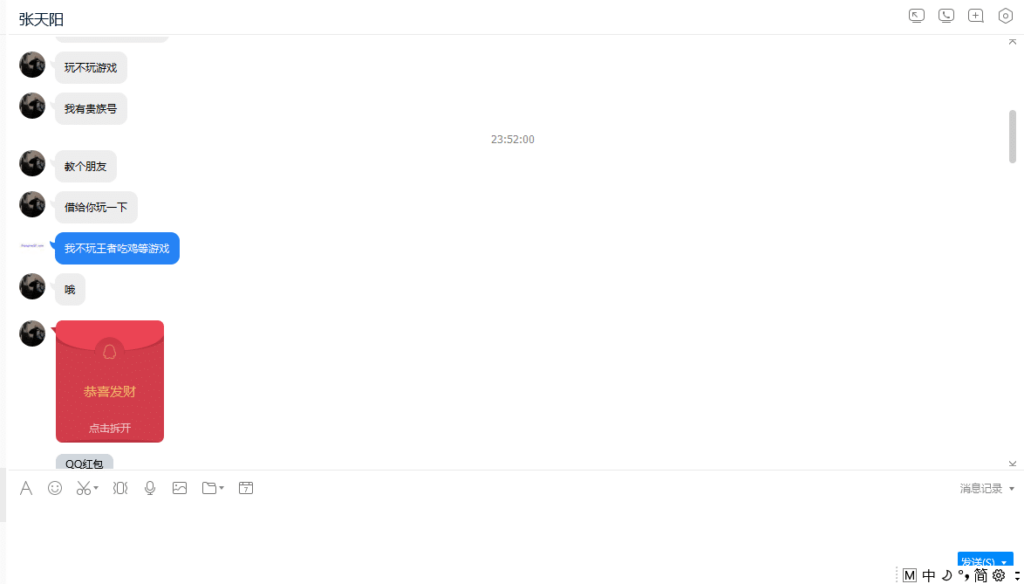
Task: Select the screenshot scissors tool
Action: pyautogui.click(x=84, y=488)
